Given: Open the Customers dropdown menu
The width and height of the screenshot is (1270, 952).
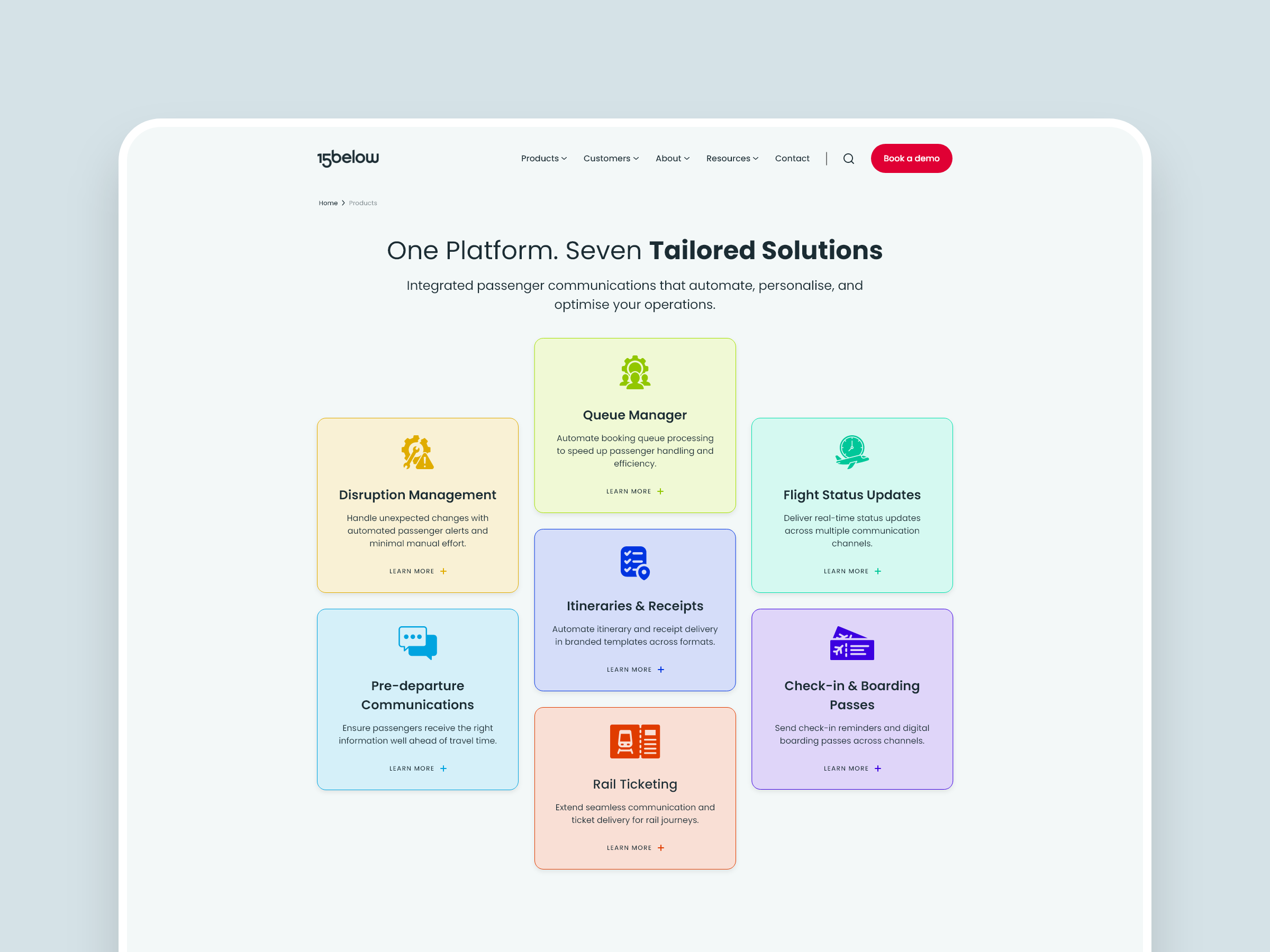Looking at the screenshot, I should 610,158.
